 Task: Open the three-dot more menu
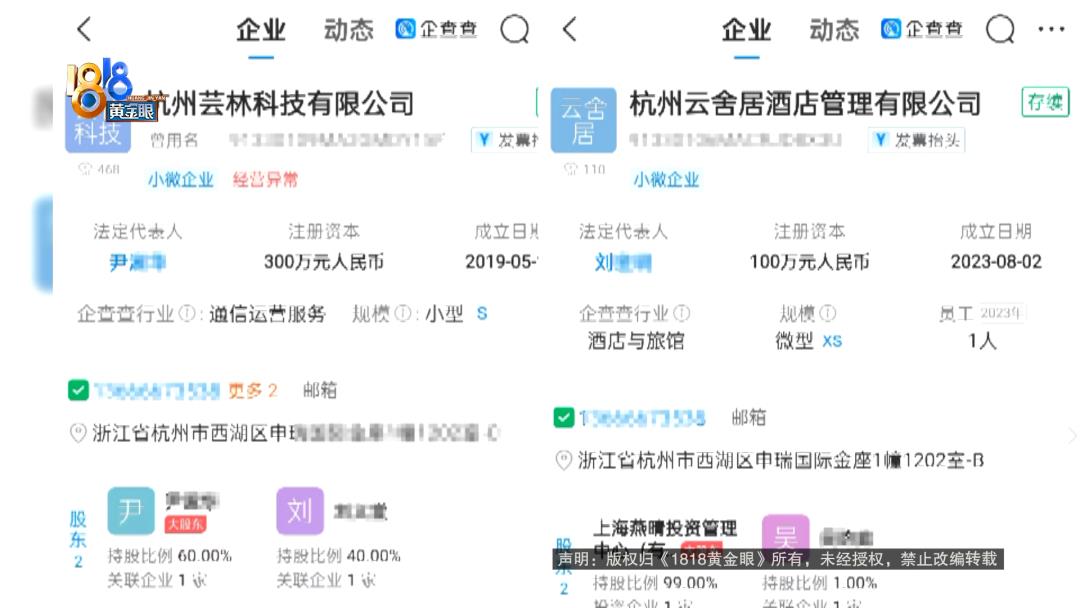click(x=1051, y=29)
